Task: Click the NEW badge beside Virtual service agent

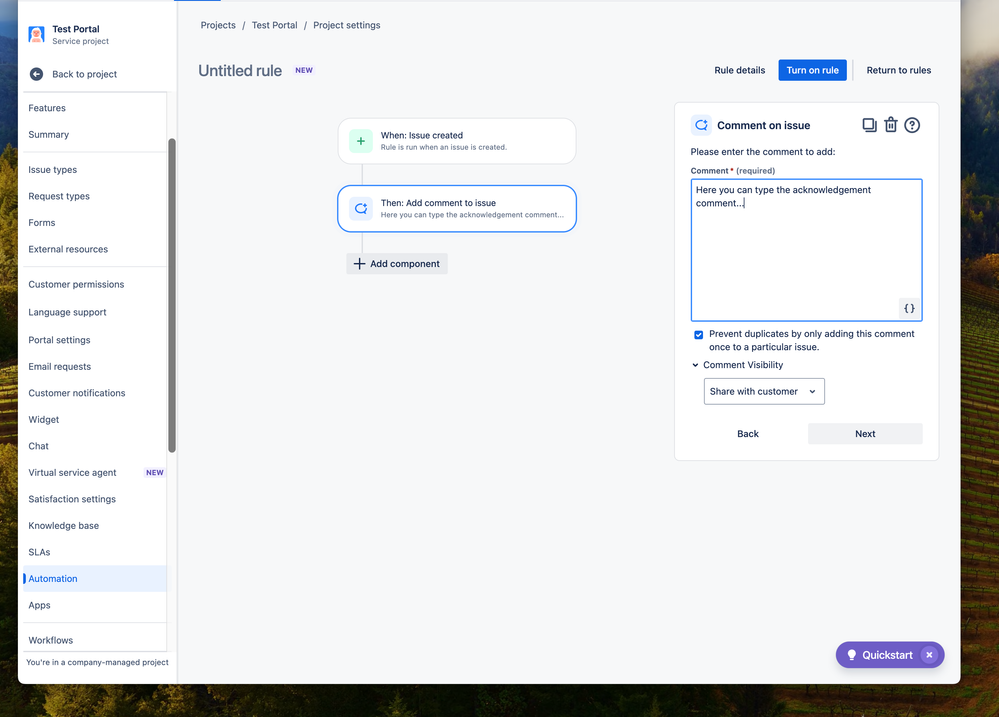Action: (155, 473)
